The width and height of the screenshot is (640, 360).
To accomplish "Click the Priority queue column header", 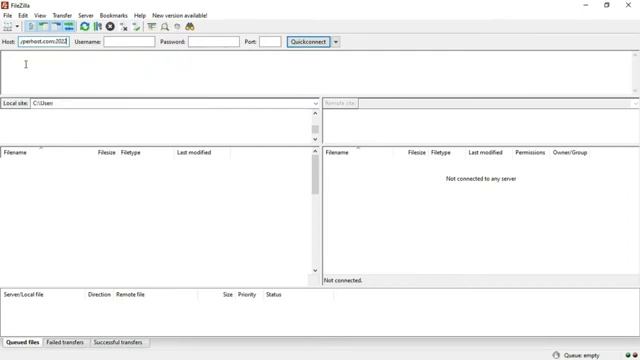I will point(247,294).
